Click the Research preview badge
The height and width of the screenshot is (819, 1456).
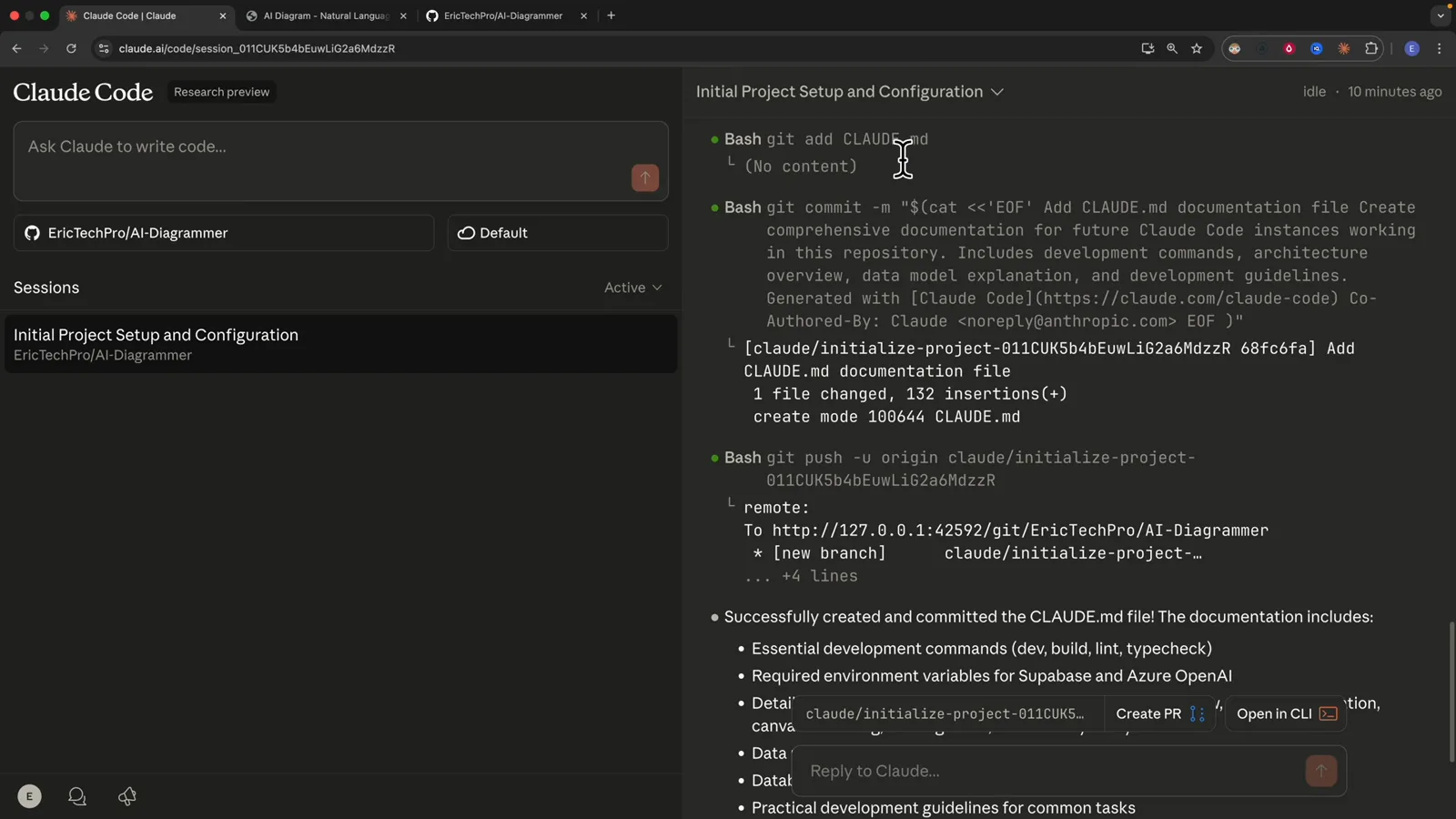221,92
